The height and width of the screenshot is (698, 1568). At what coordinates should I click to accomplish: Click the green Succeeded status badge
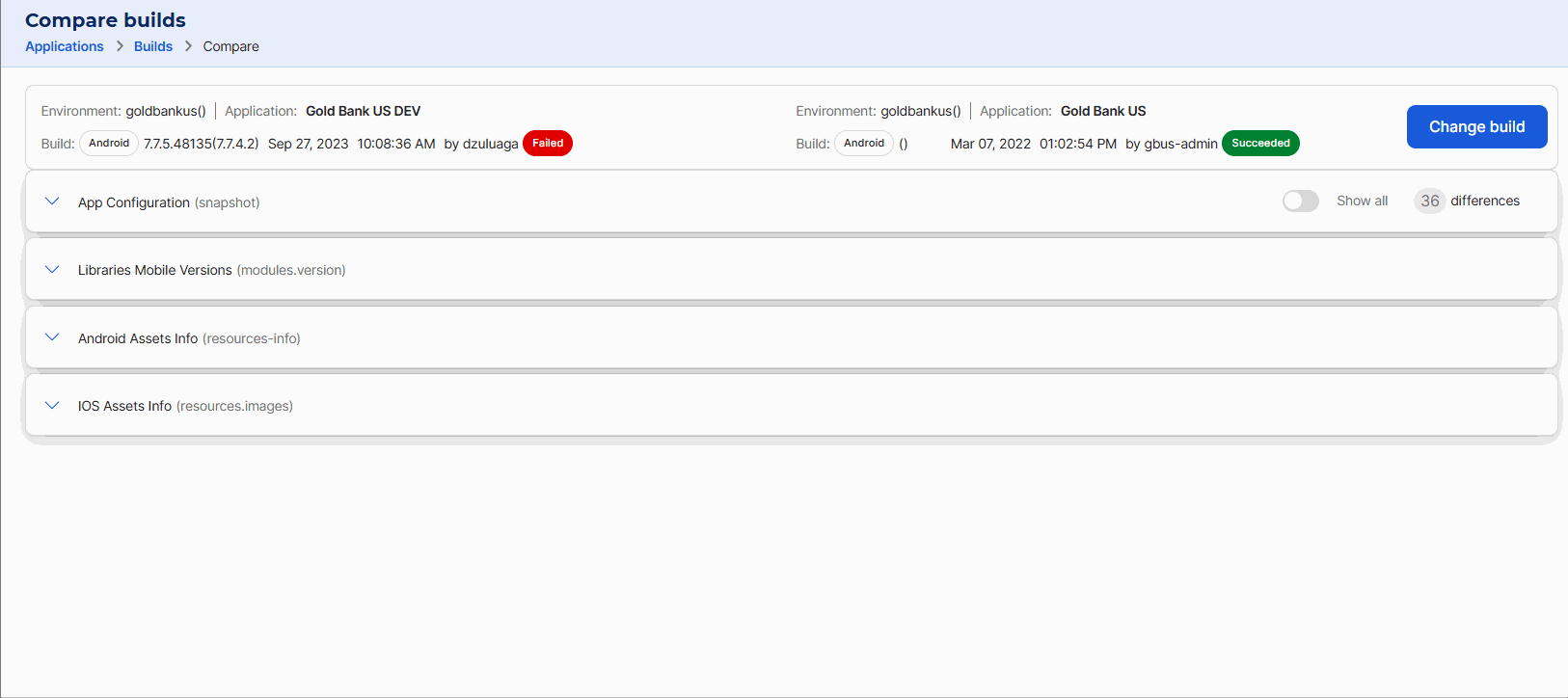(x=1259, y=143)
